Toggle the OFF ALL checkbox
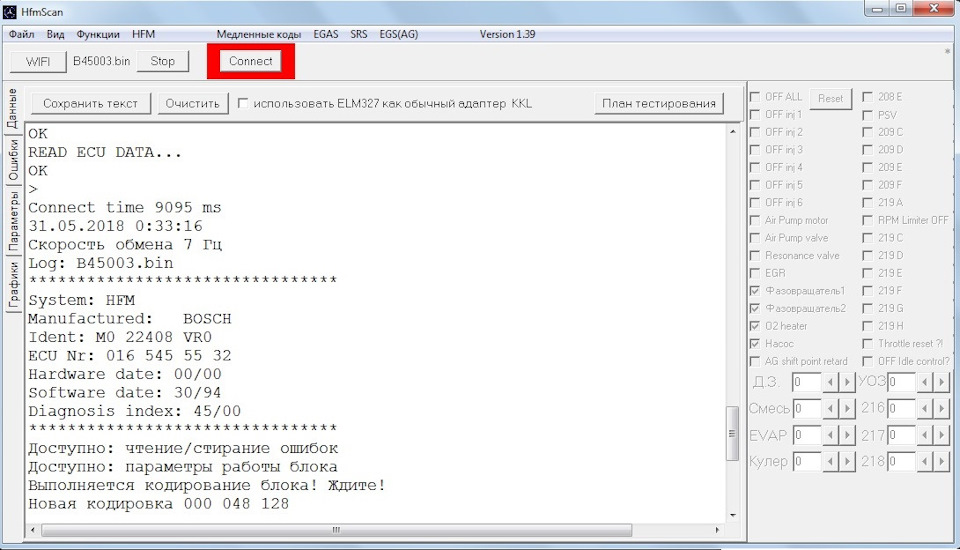 coord(755,97)
